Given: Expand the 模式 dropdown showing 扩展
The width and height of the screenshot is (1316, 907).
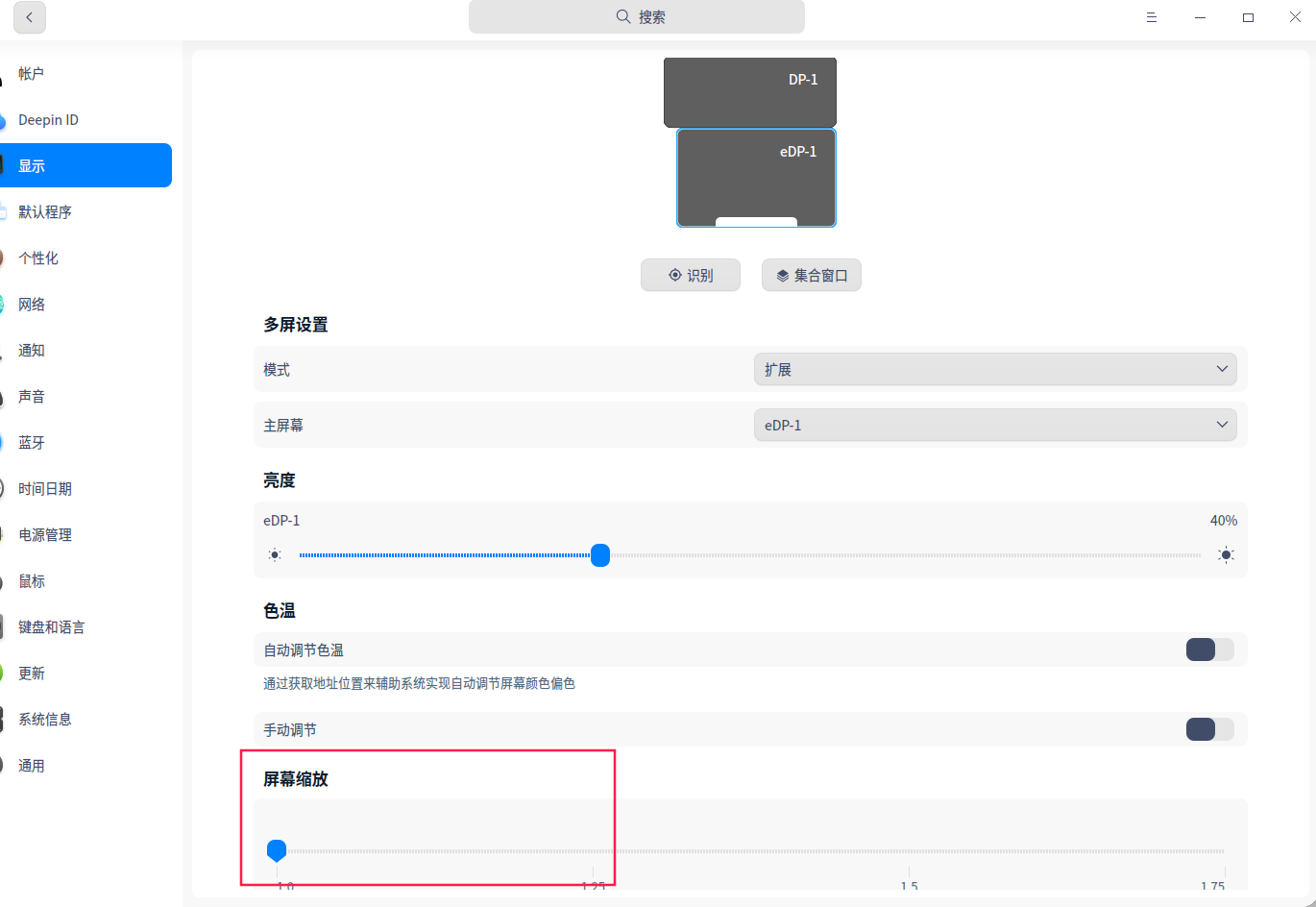Looking at the screenshot, I should (x=995, y=370).
